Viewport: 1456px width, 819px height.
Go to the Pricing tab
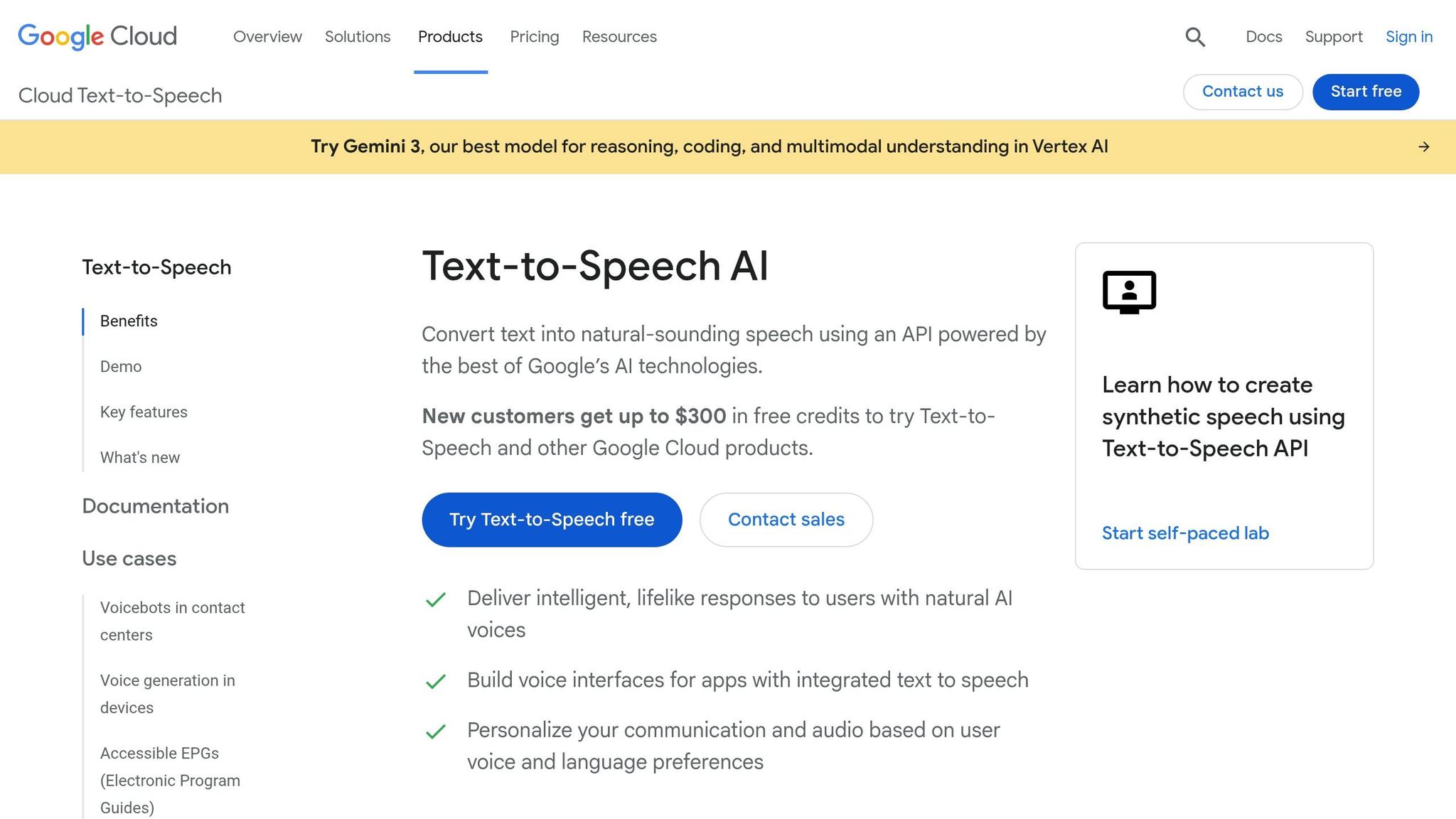click(534, 37)
